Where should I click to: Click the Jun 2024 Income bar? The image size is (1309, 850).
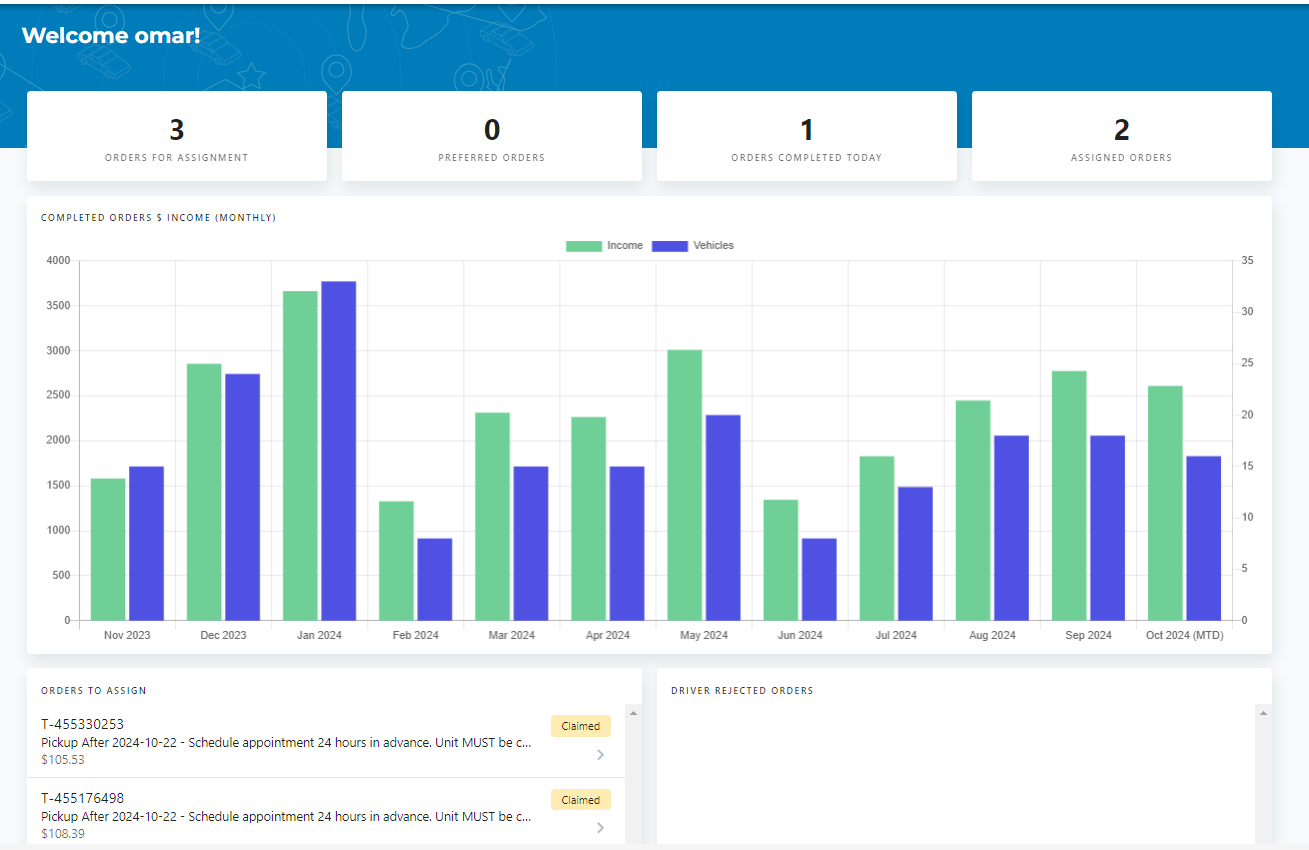781,560
